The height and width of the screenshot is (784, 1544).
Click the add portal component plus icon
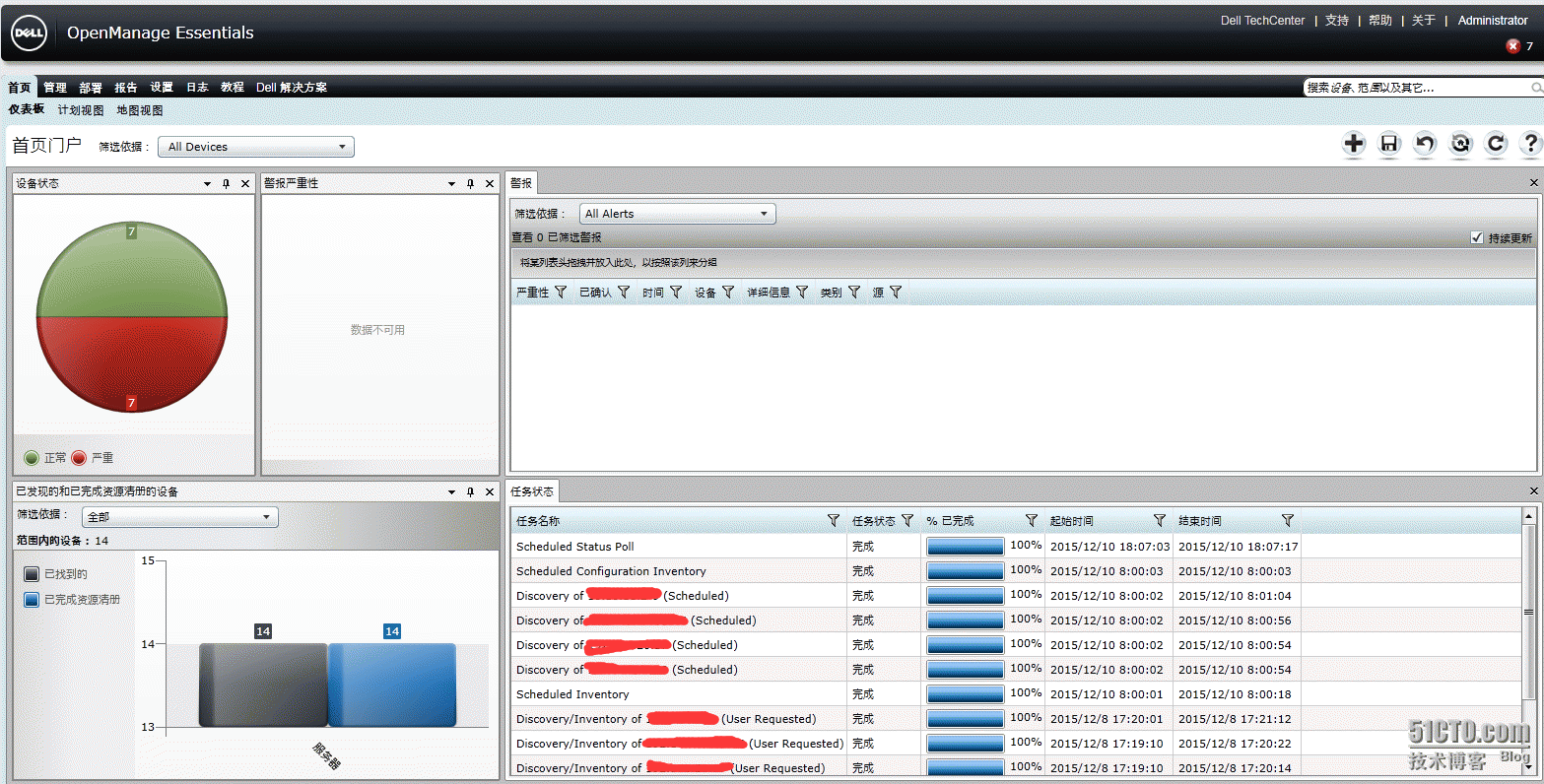[1354, 144]
